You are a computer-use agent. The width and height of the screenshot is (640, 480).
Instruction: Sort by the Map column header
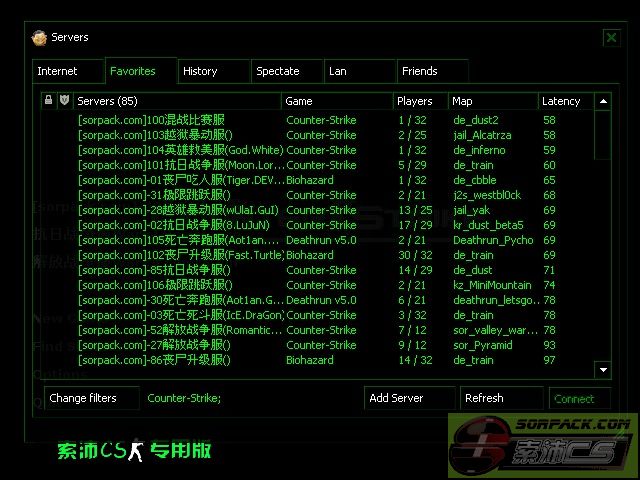tap(493, 101)
